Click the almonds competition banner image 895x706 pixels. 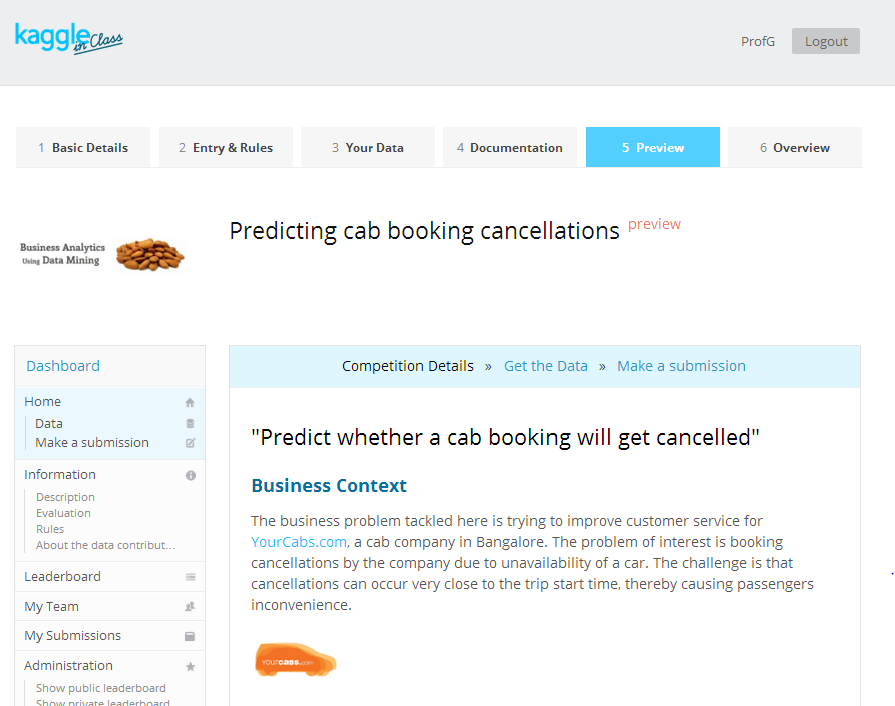pyautogui.click(x=102, y=254)
